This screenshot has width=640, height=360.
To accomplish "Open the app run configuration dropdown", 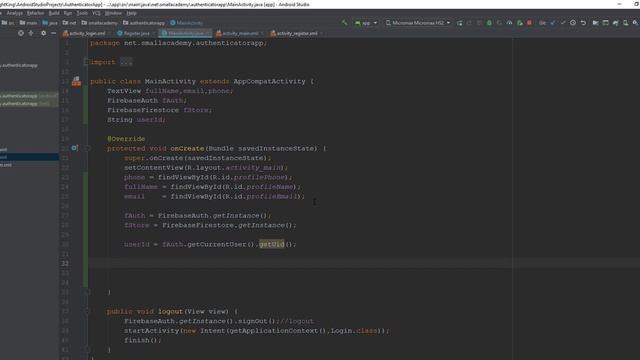I will [x=366, y=23].
